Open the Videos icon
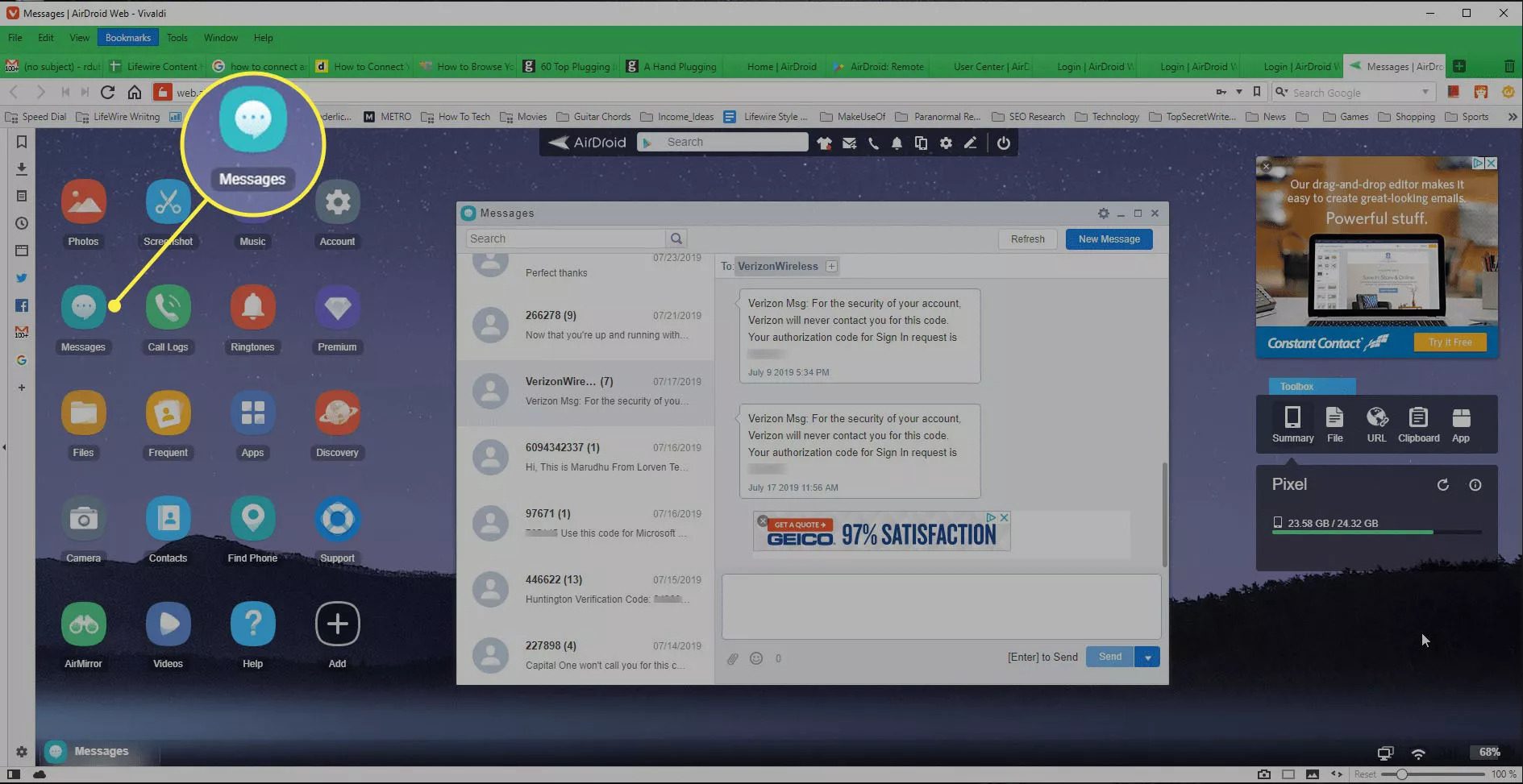 [168, 624]
